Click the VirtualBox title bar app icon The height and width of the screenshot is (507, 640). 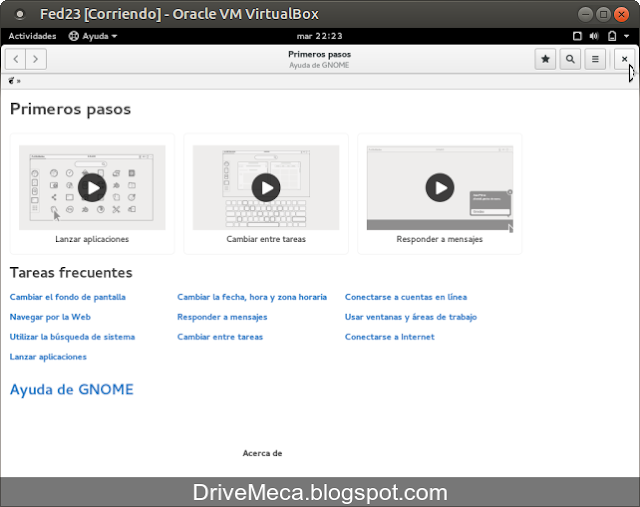(x=19, y=15)
